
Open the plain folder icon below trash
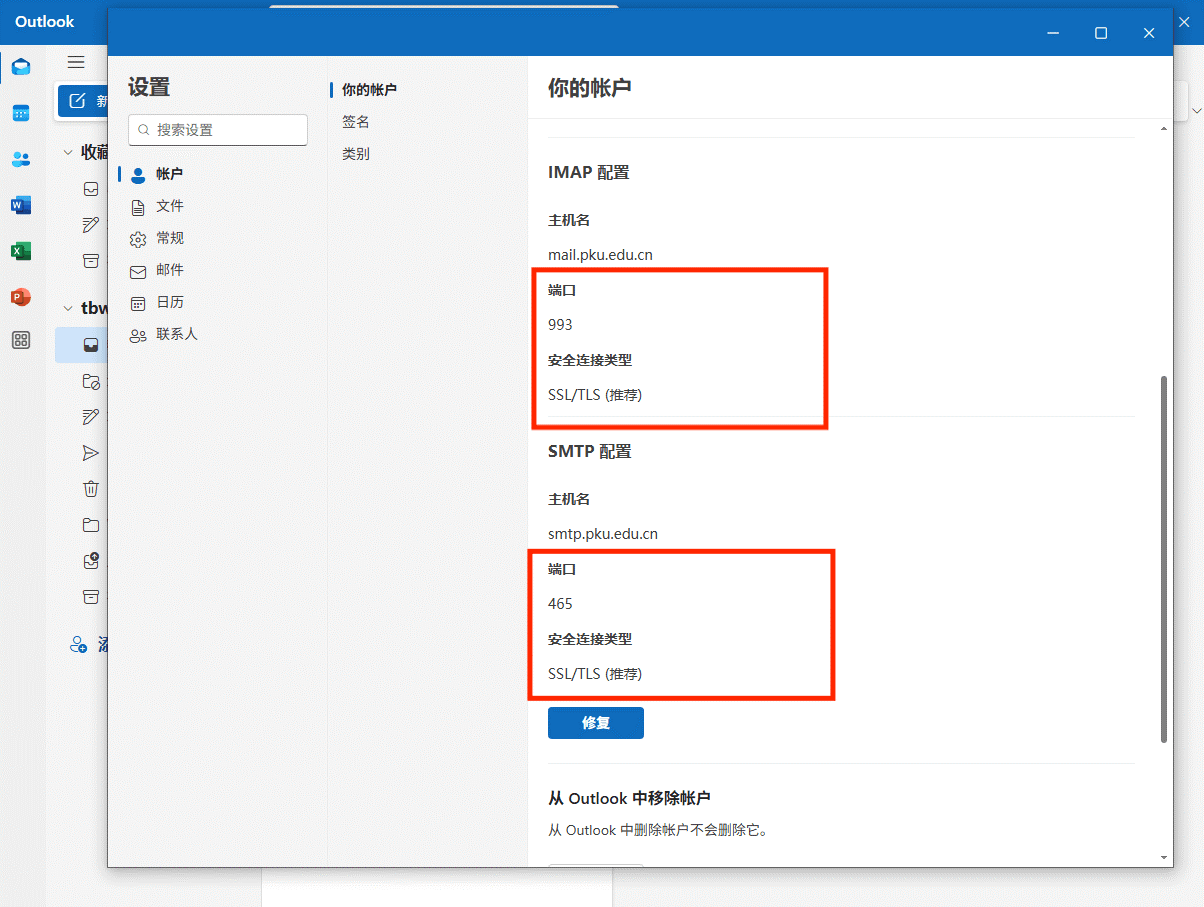click(91, 525)
